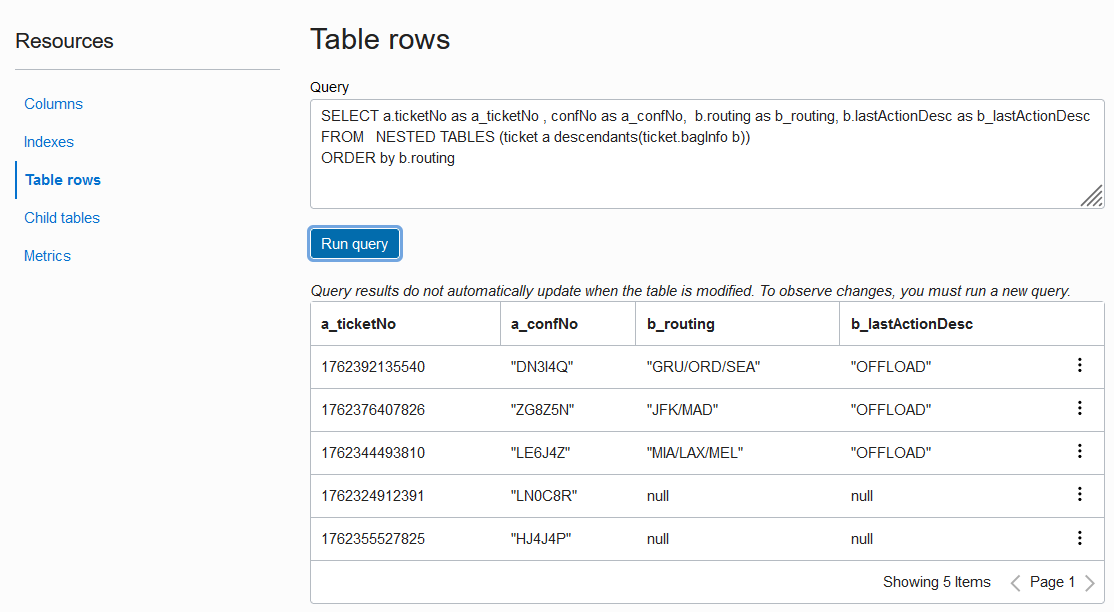Open the Indexes resource section
1114x612 pixels.
tap(49, 142)
